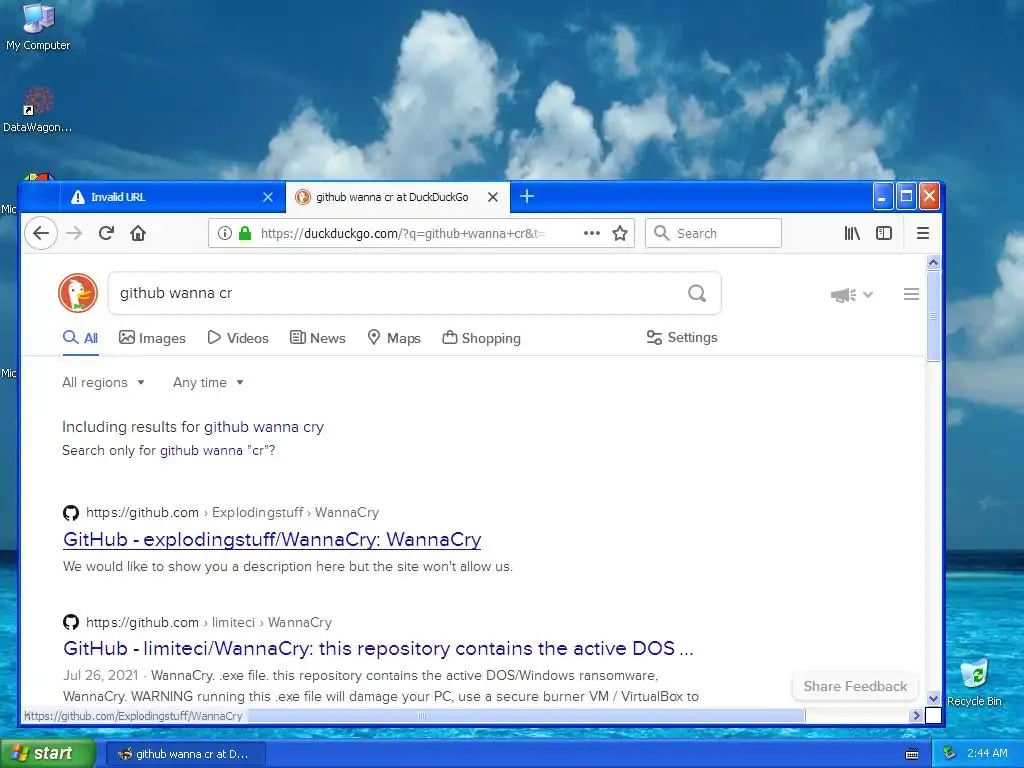Screen dimensions: 1024x768
Task: Click the Firefox Search box
Action: coord(713,233)
